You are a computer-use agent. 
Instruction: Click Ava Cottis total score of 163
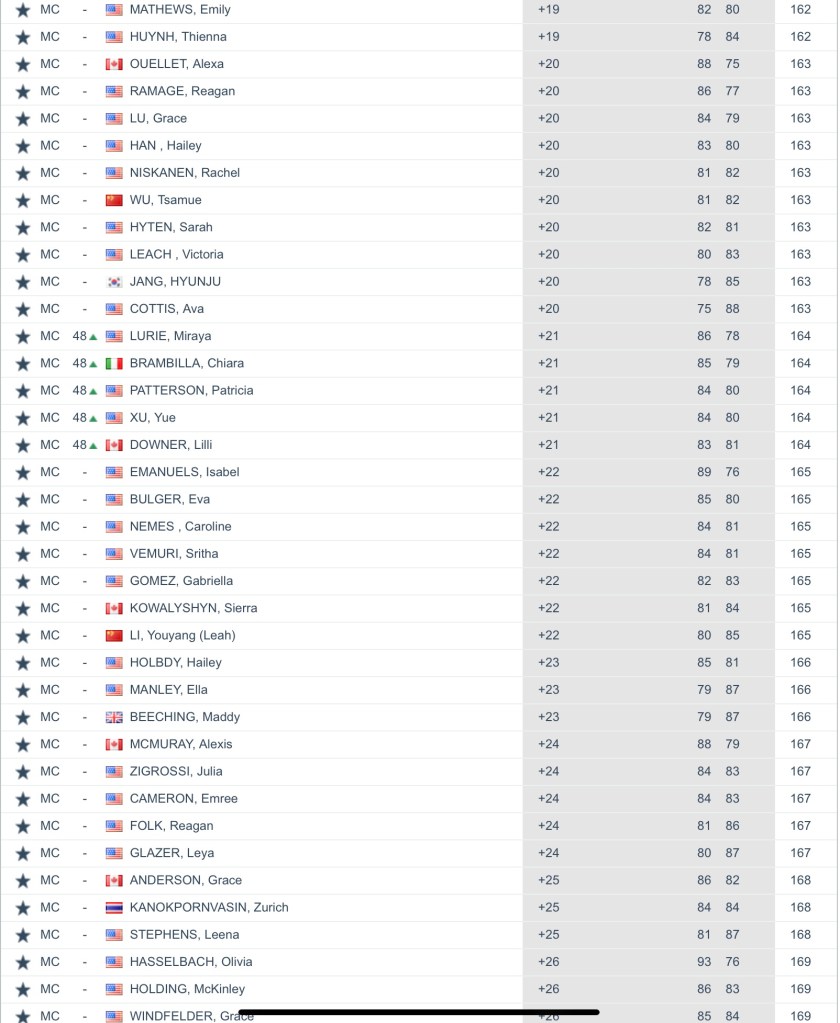coord(800,309)
